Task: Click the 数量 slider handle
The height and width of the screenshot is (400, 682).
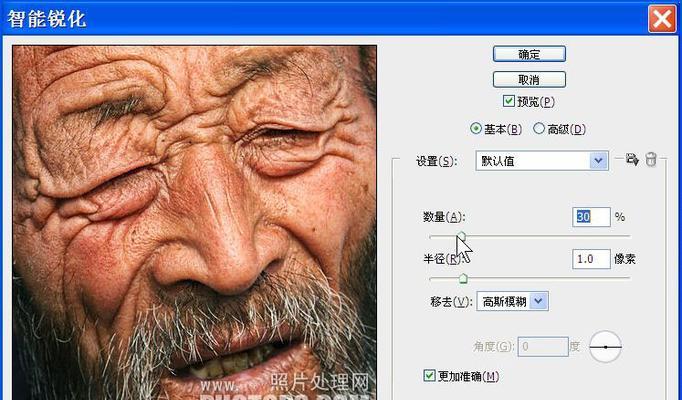Action: (x=461, y=236)
